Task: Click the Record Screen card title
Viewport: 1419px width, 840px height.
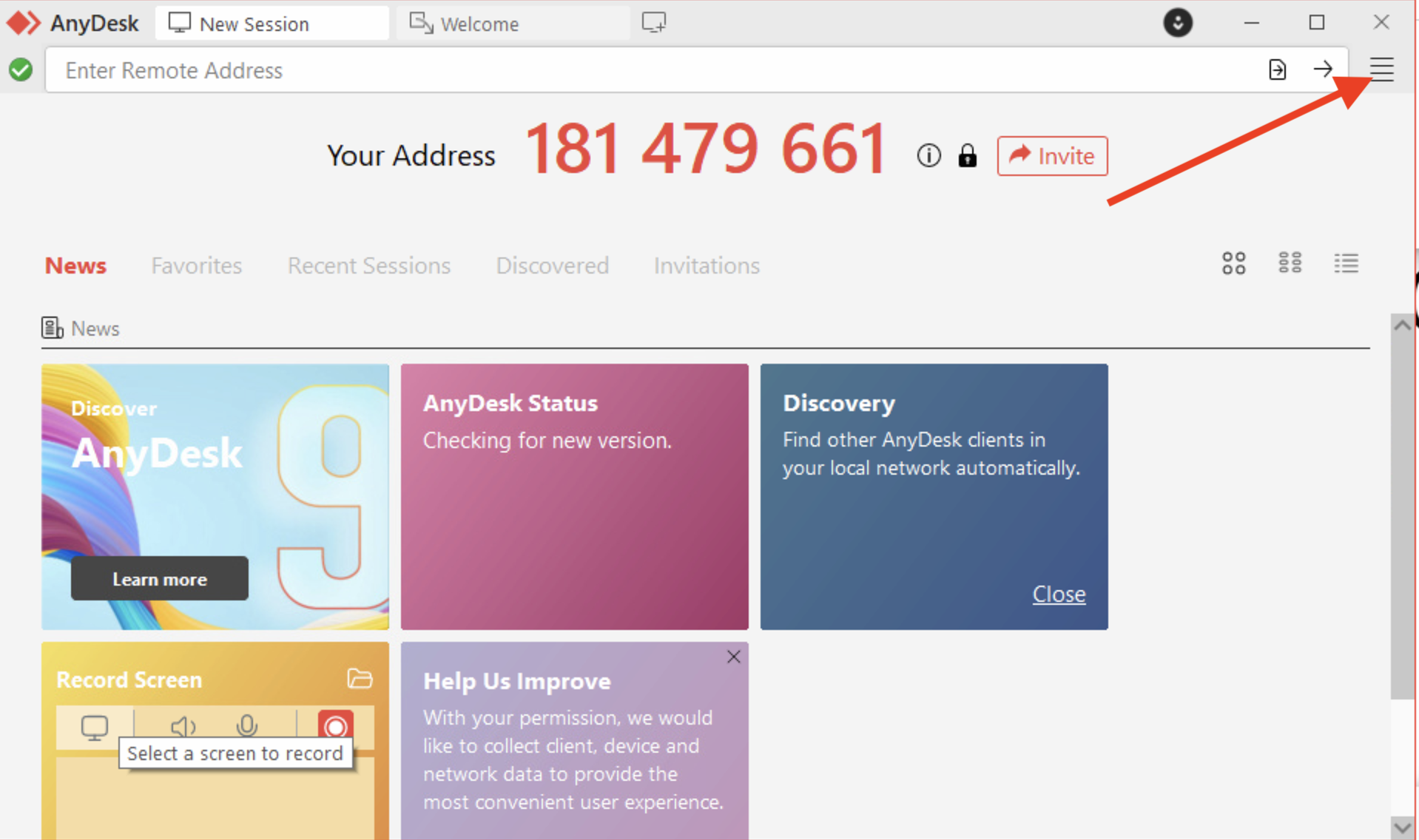Action: pos(129,680)
